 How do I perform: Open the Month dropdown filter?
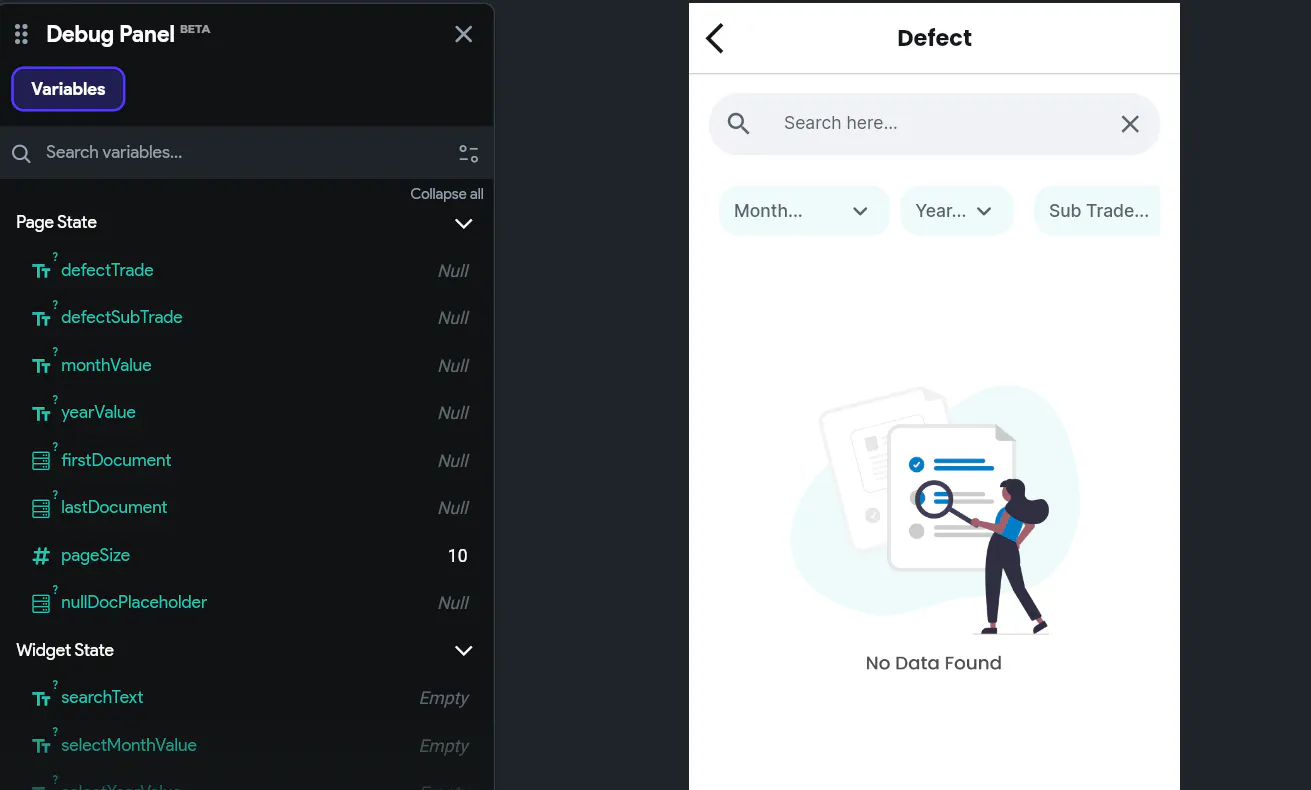(804, 211)
